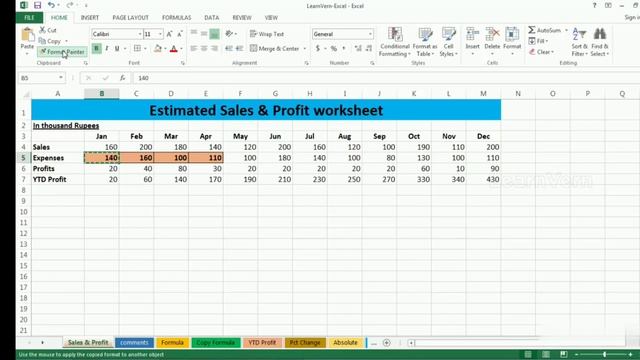Screen dimensions: 640x360
Task: Open the FILE tab
Action: tap(29, 18)
